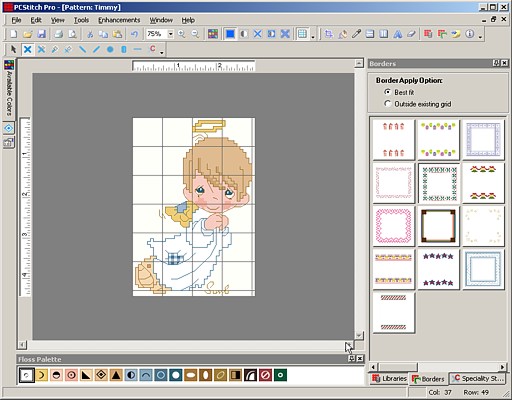Open the Tools menu

[81, 20]
